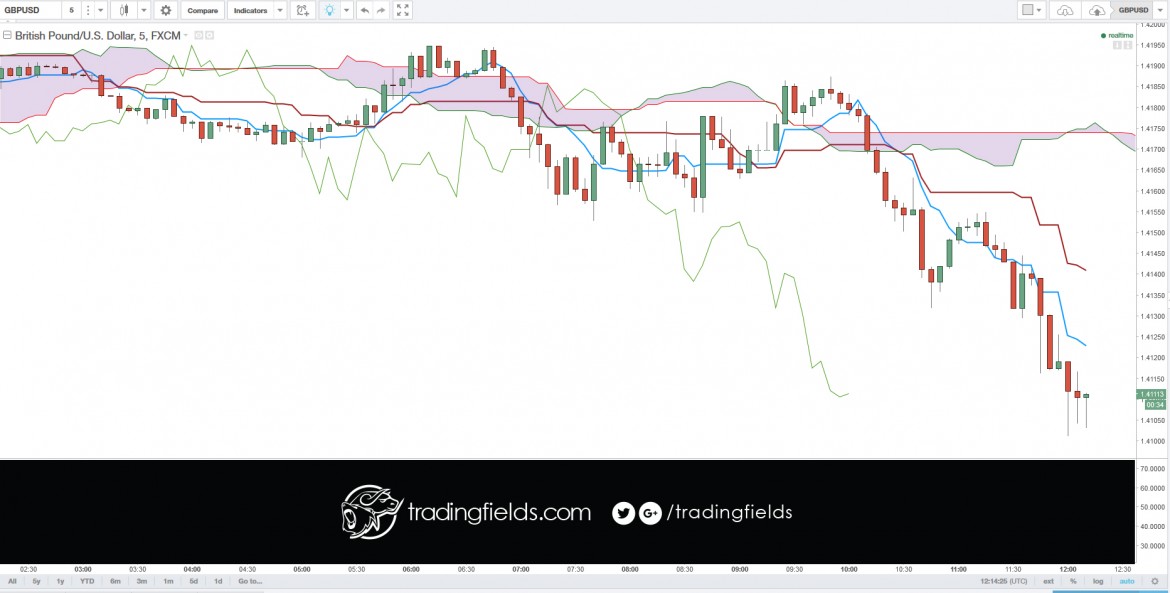
Task: Toggle auto scale at the bottom right
Action: click(x=1127, y=581)
